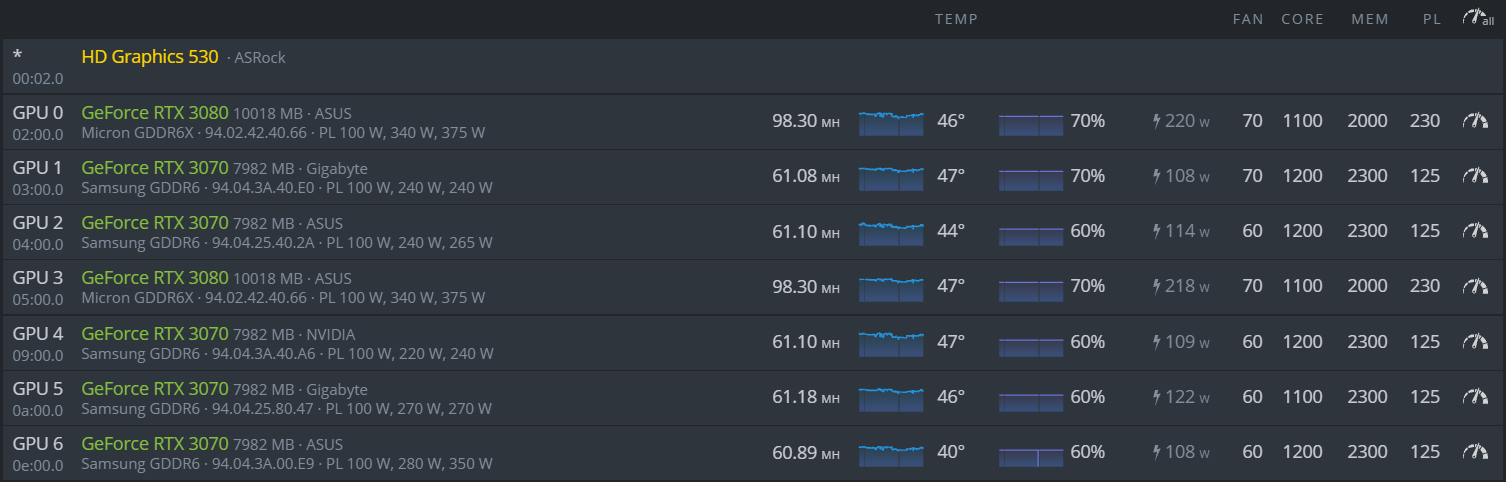Viewport: 1506px width, 482px height.
Task: Click the FAN column header
Action: (x=1248, y=19)
